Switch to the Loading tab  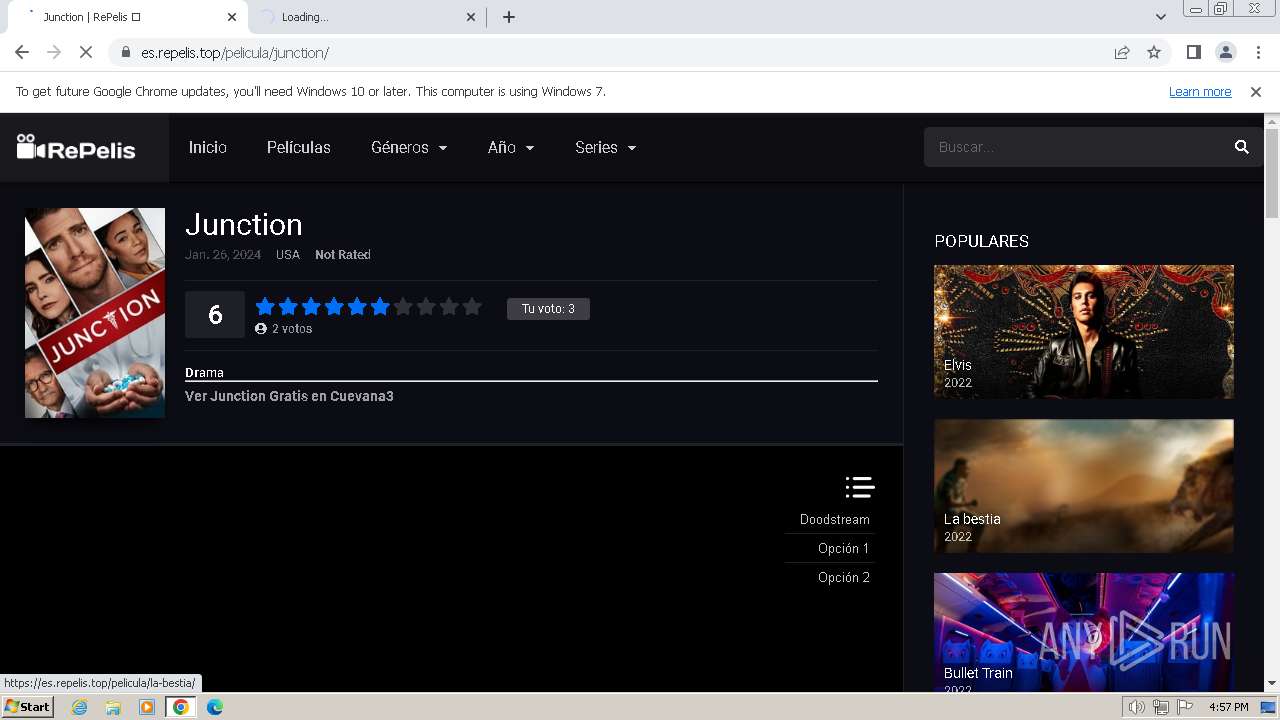pyautogui.click(x=366, y=17)
